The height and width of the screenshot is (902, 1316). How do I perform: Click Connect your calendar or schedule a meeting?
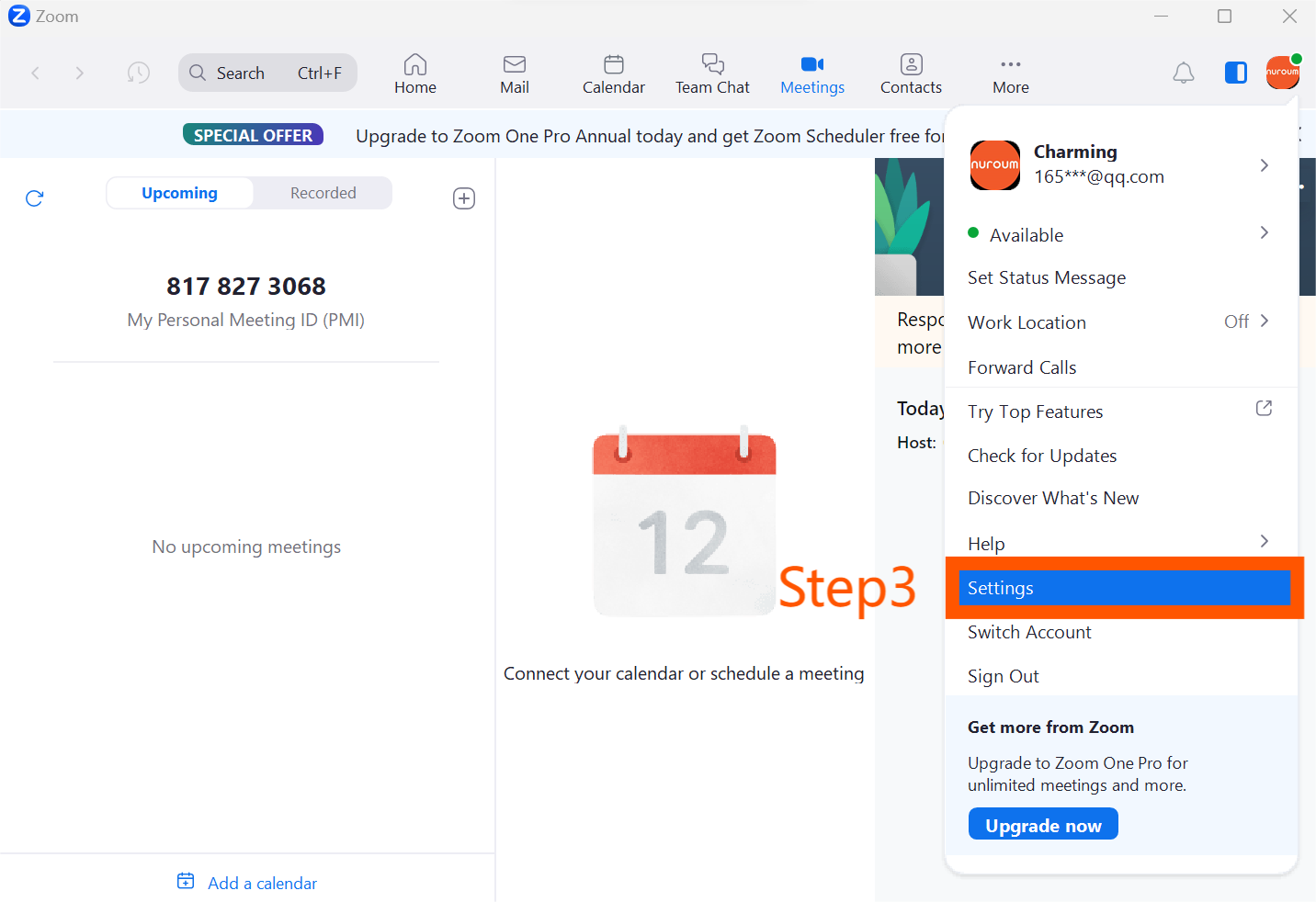coord(684,673)
